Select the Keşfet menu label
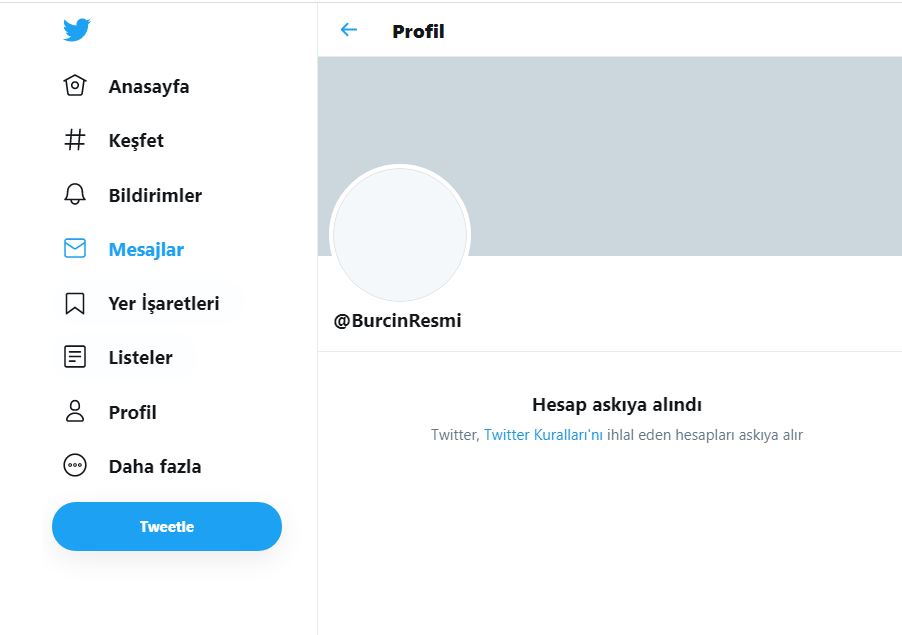Viewport: 902px width, 635px height. click(136, 141)
